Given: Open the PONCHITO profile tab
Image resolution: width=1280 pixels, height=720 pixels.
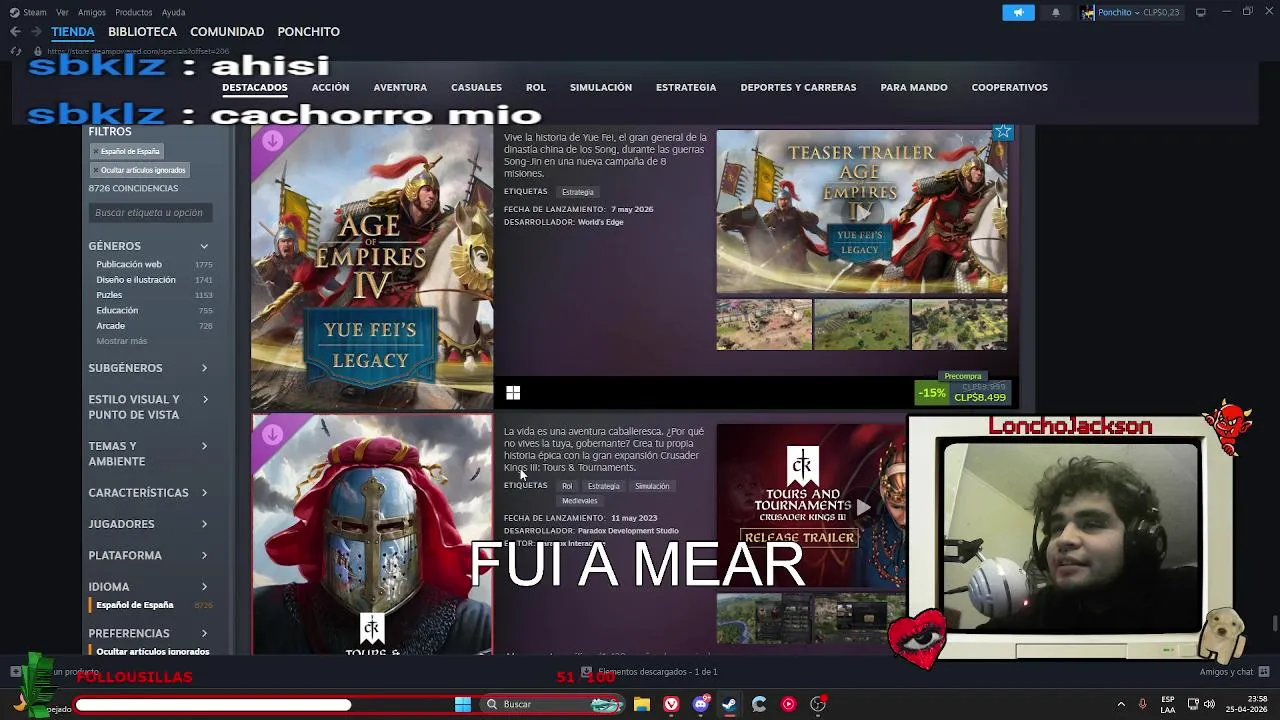Looking at the screenshot, I should pyautogui.click(x=308, y=32).
